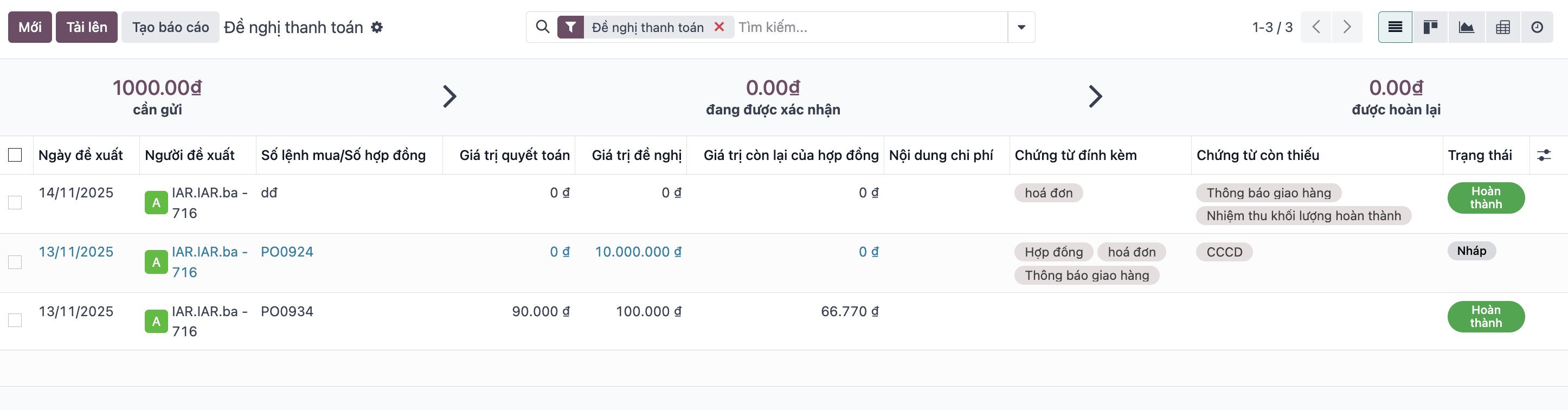Click the 1-3 / 3 pager counter
This screenshot has width=1568, height=410.
coord(1272,28)
